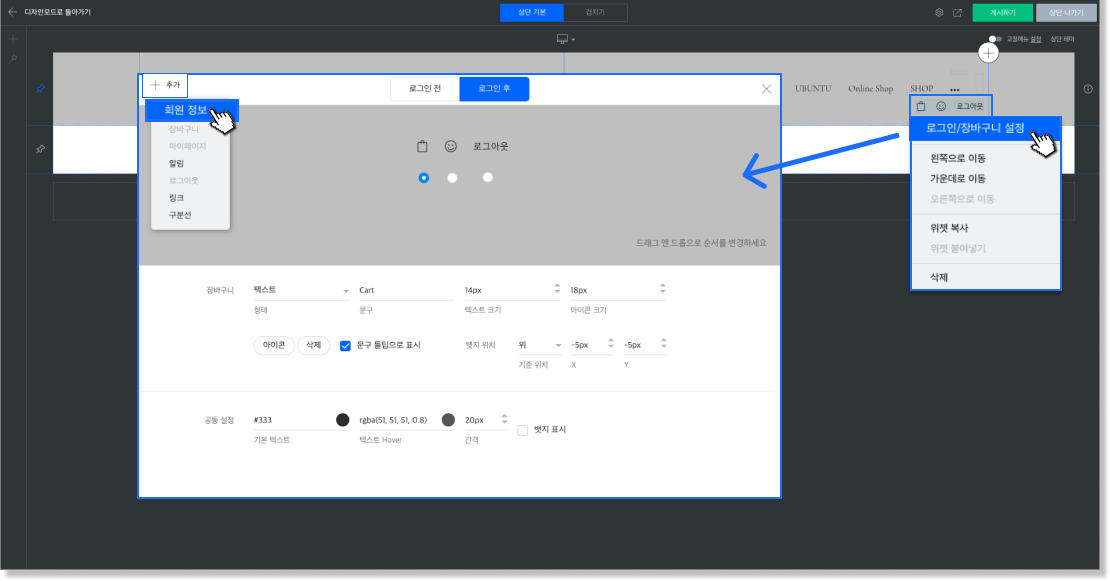Select the 겹치기 tab in top bar
1110x581 pixels.
[x=595, y=13]
